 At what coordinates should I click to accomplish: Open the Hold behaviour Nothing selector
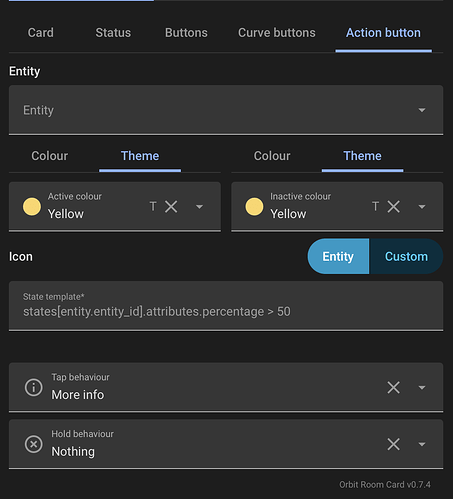click(x=226, y=444)
